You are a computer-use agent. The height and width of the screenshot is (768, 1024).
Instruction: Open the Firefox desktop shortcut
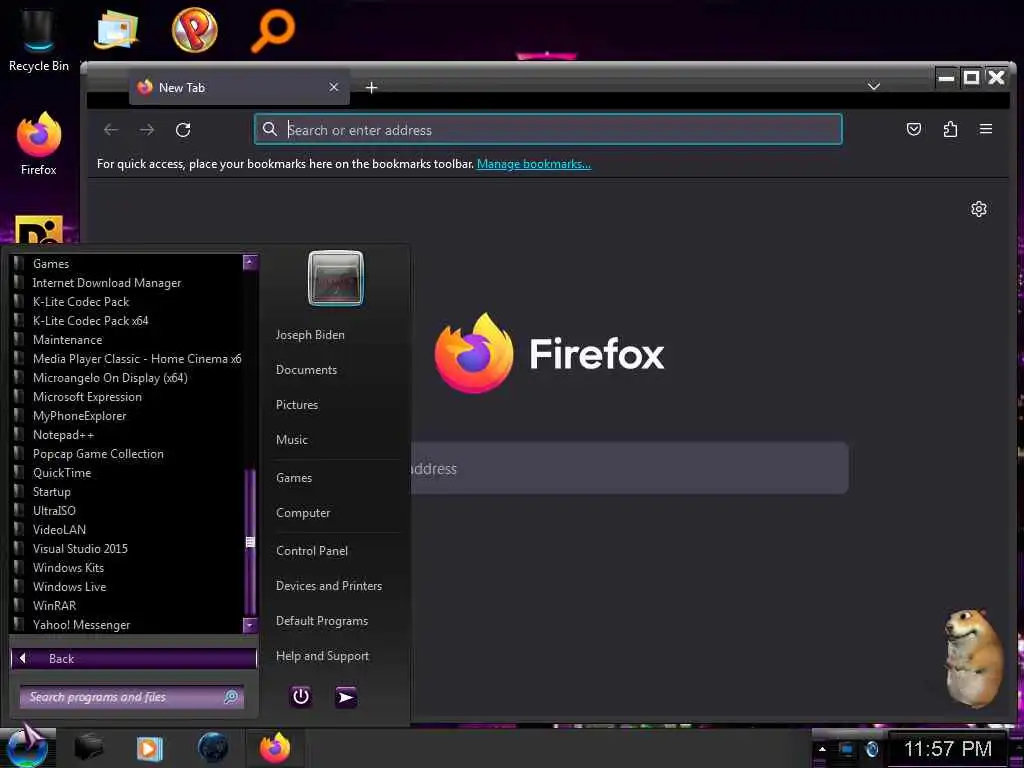click(x=39, y=144)
